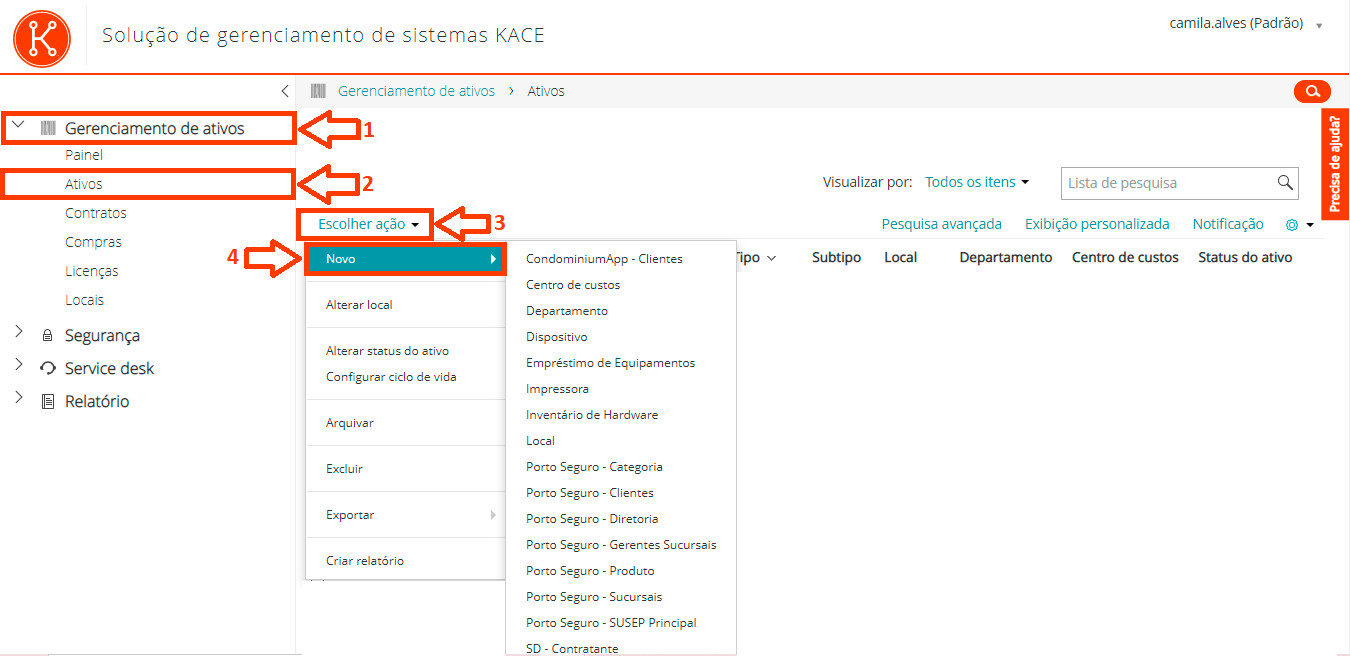Choose Dispositivo asset type

(x=557, y=337)
